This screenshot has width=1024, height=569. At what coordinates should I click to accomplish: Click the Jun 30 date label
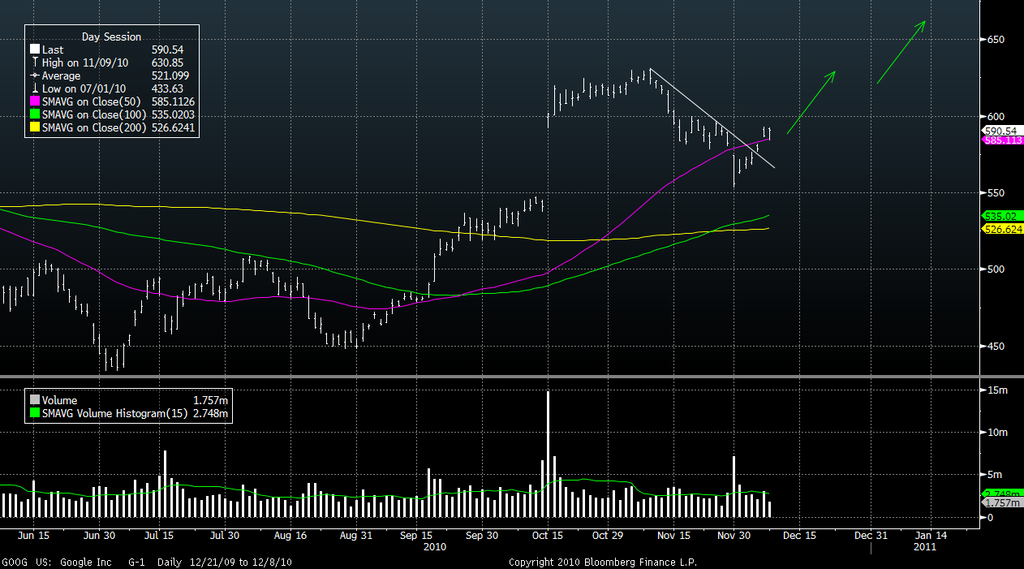pyautogui.click(x=99, y=535)
